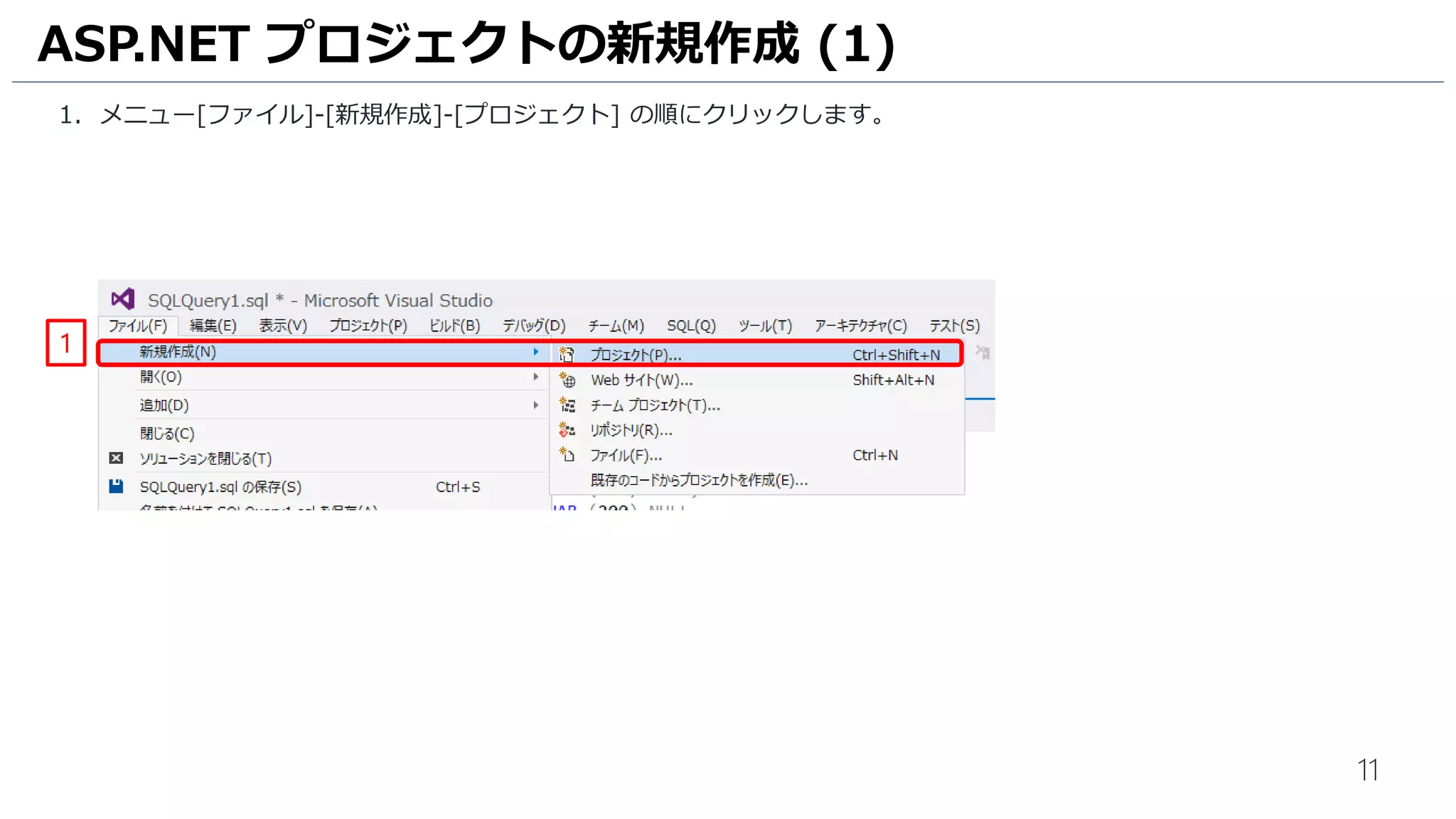1456x819 pixels.
Task: Open the デバッグ(D) menu
Action: click(534, 326)
